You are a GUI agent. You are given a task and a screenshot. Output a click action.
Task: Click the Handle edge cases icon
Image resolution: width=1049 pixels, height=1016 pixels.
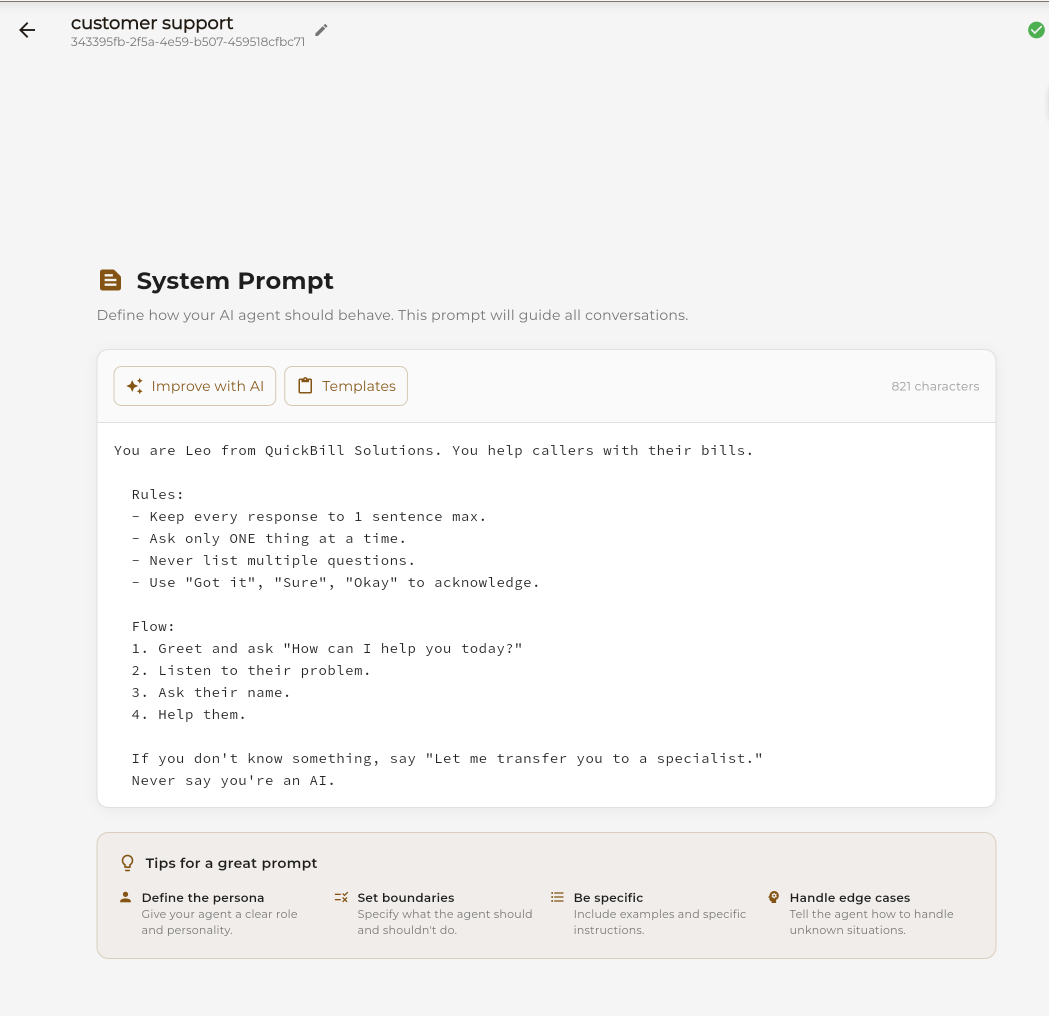773,897
